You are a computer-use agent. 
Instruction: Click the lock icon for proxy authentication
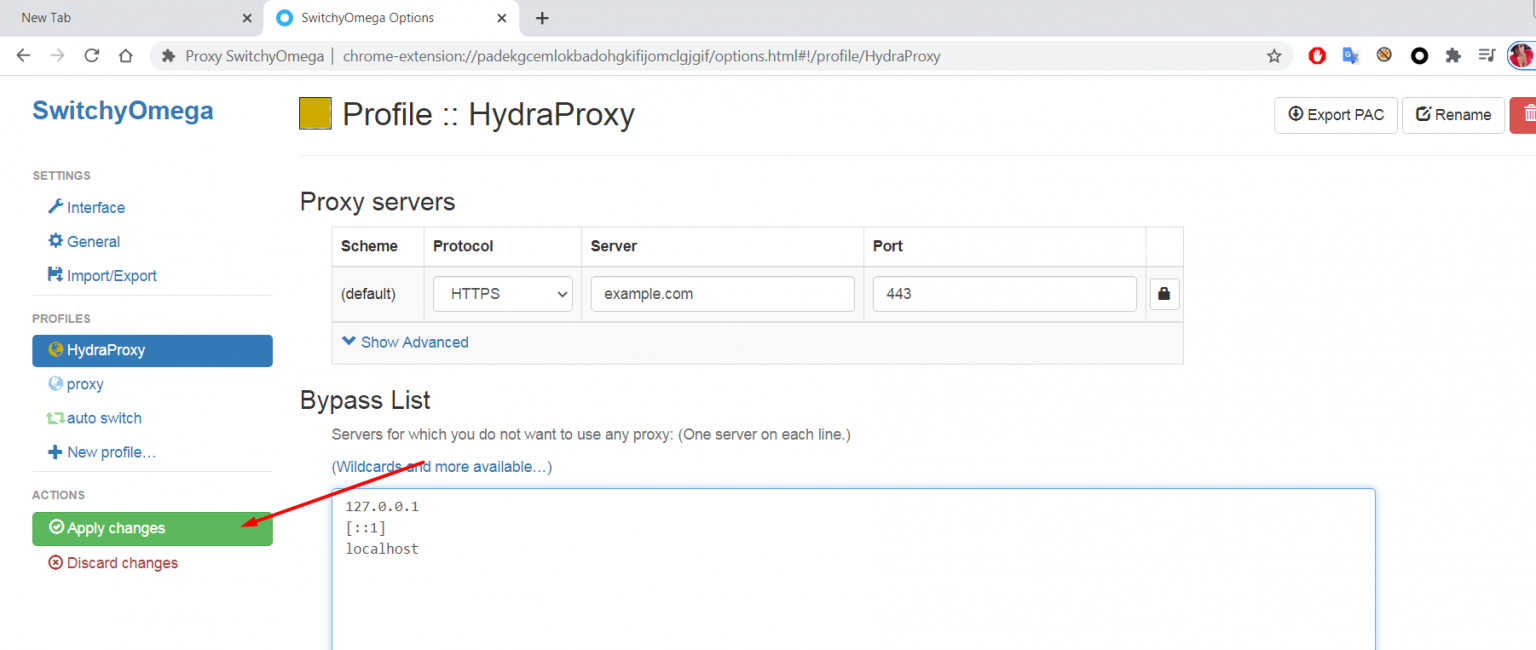[x=1163, y=293]
